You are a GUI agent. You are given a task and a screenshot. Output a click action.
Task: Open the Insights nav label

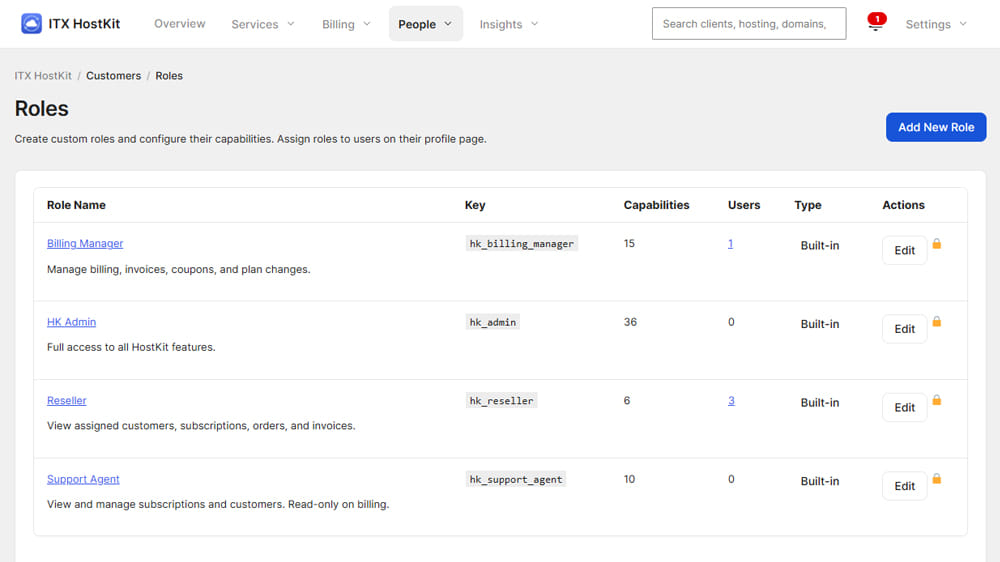point(501,24)
